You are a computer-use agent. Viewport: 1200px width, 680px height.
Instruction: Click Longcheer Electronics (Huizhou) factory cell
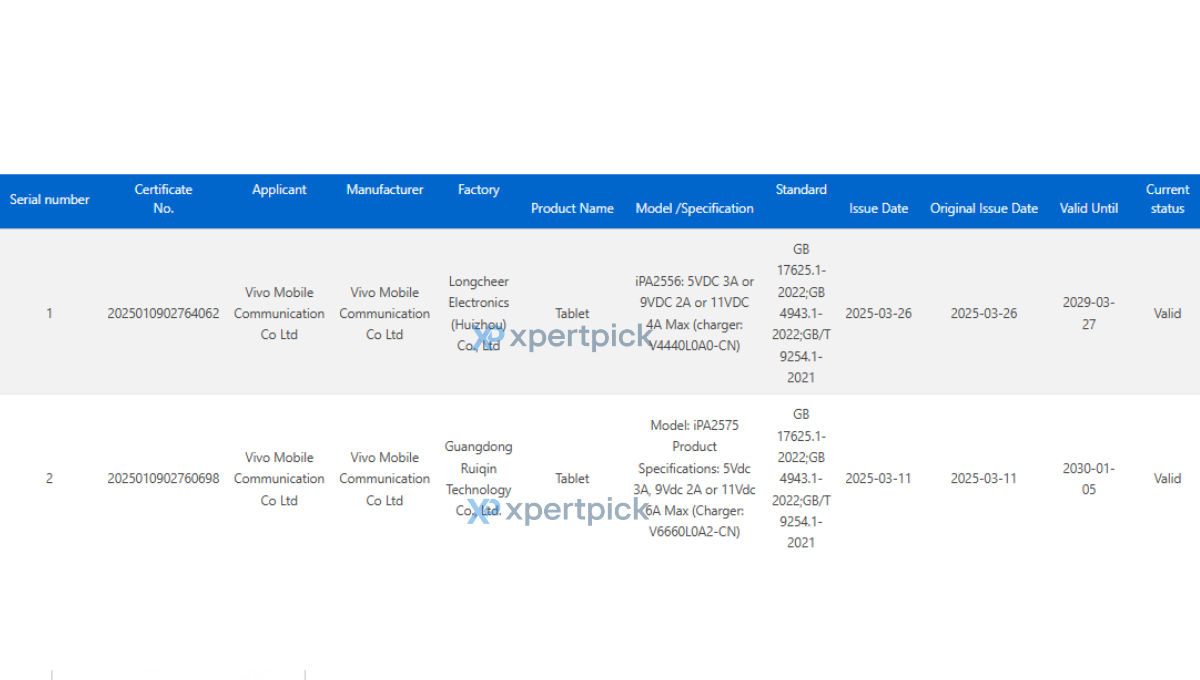coord(479,313)
